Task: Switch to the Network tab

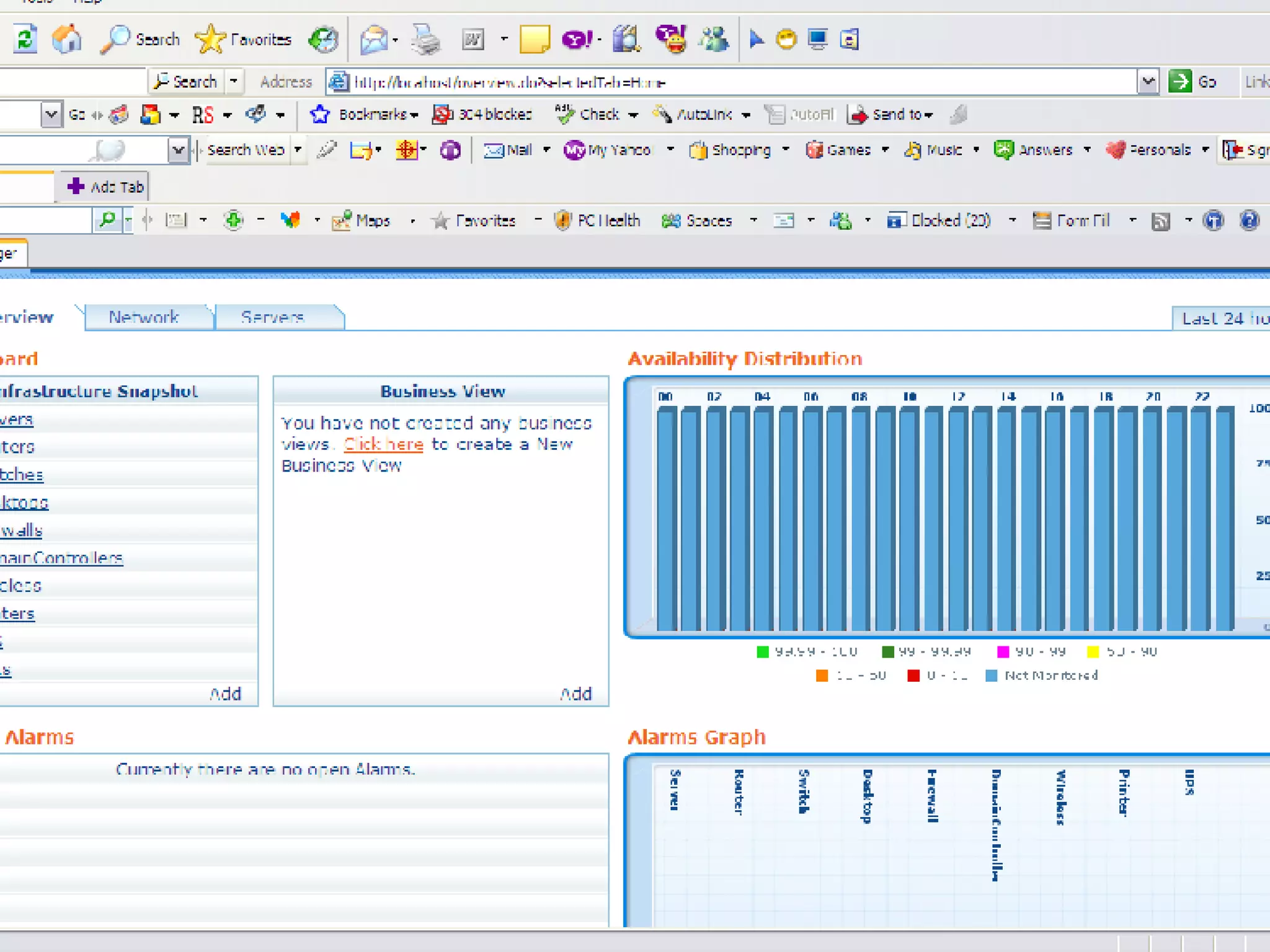Action: point(144,317)
